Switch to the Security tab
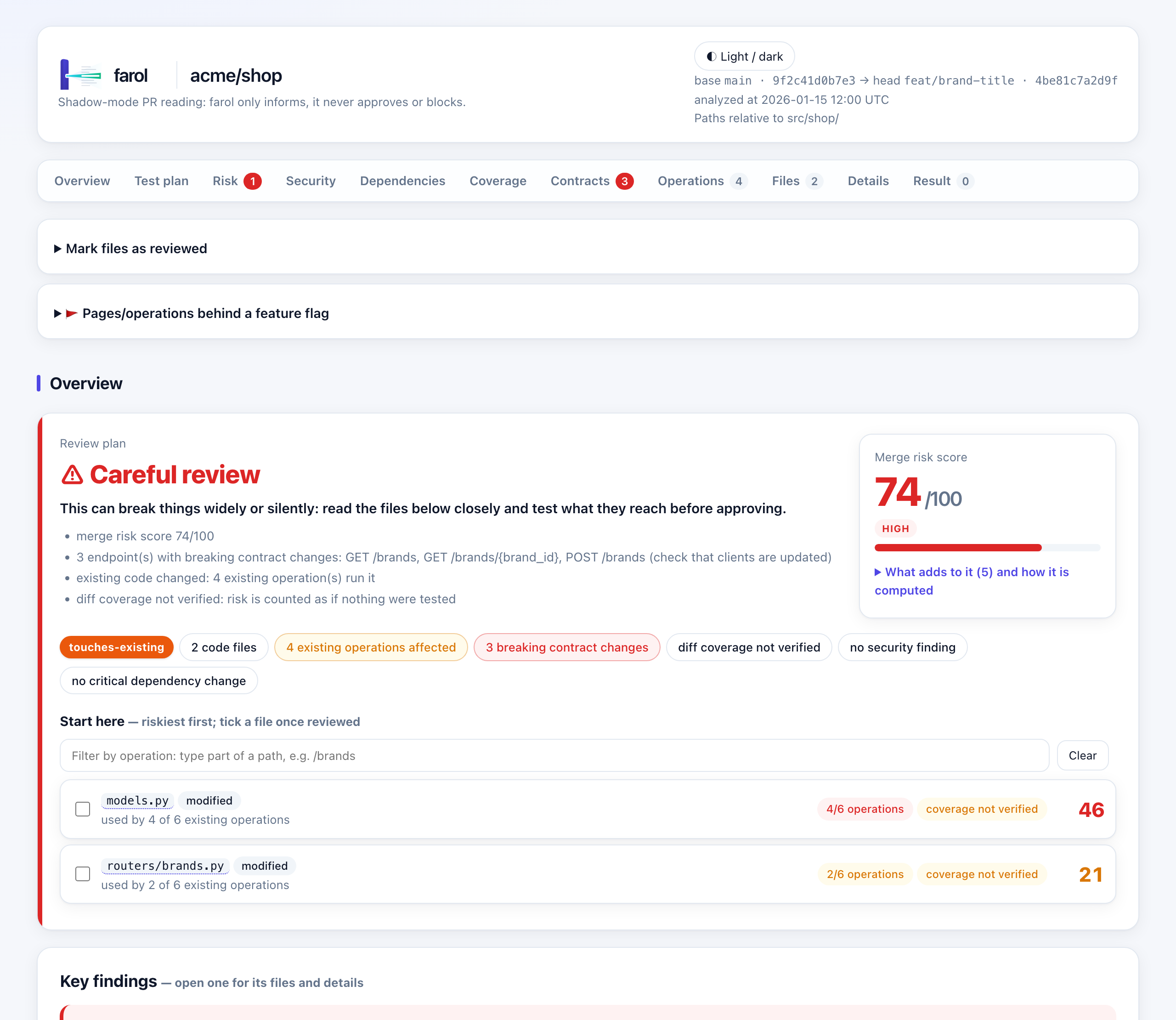 tap(311, 181)
